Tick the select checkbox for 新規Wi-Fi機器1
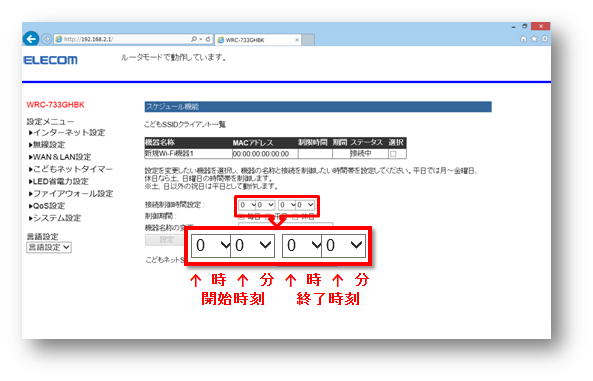Screen dimensions: 593x381 tap(393, 154)
